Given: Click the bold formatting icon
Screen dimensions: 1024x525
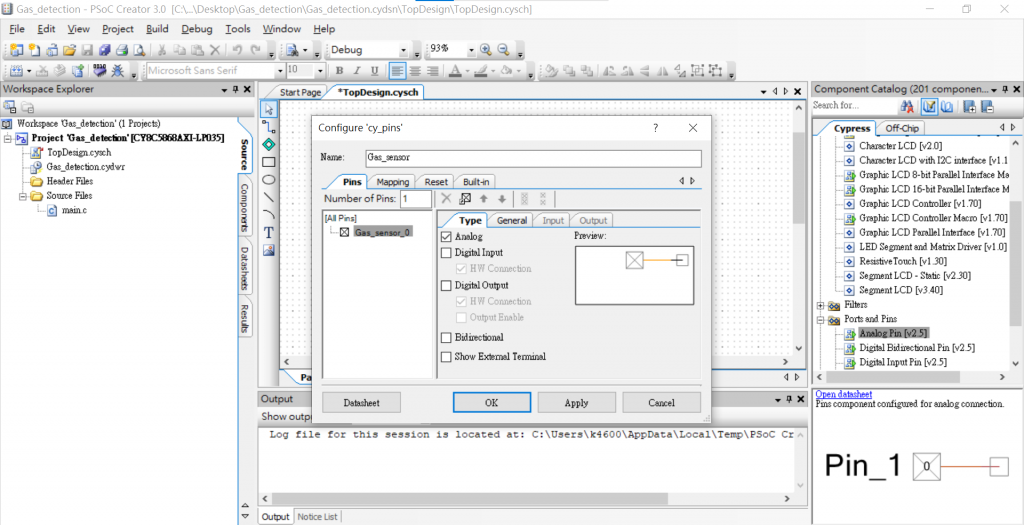Looking at the screenshot, I should [340, 71].
